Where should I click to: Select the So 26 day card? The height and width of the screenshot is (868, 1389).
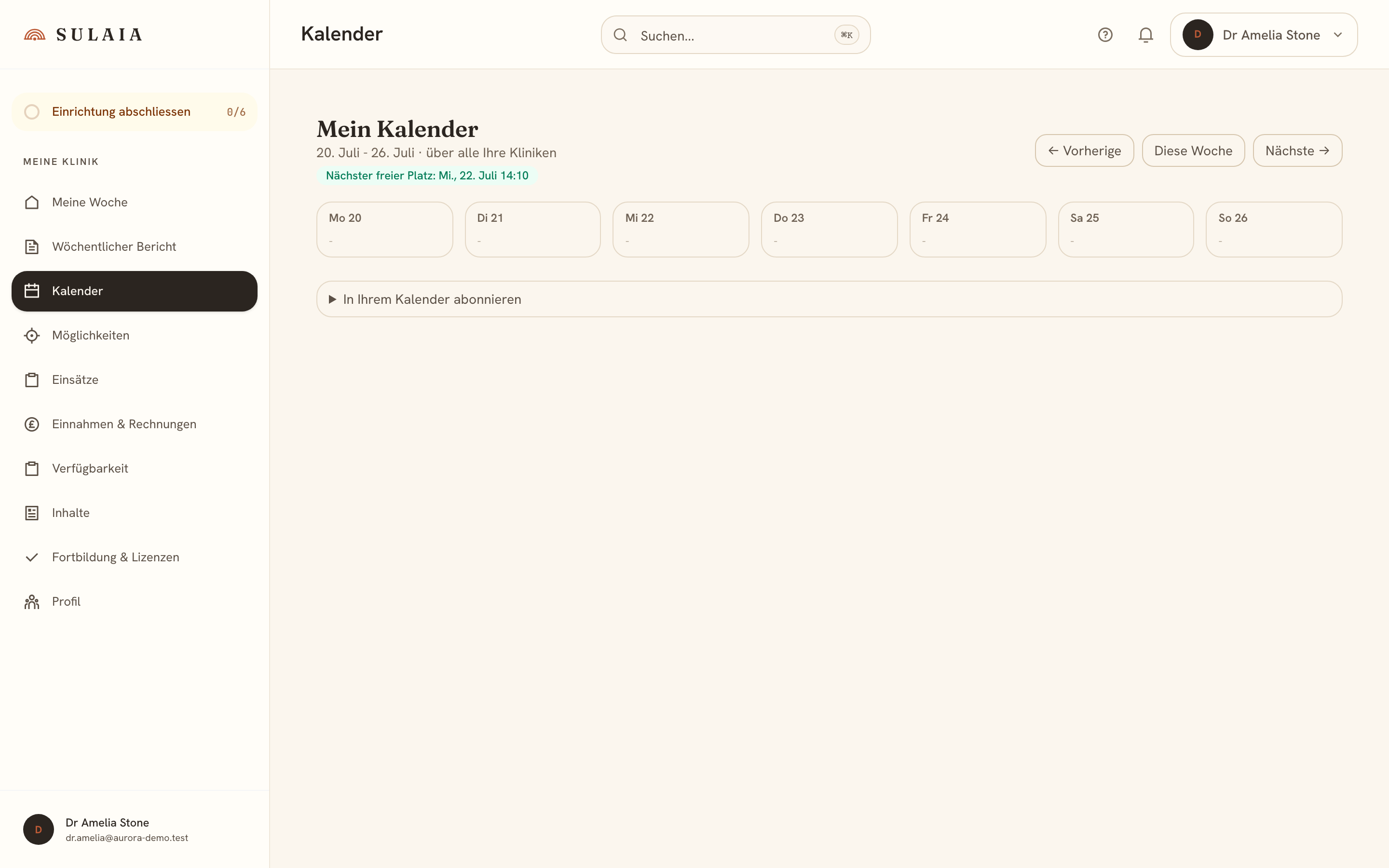tap(1274, 229)
